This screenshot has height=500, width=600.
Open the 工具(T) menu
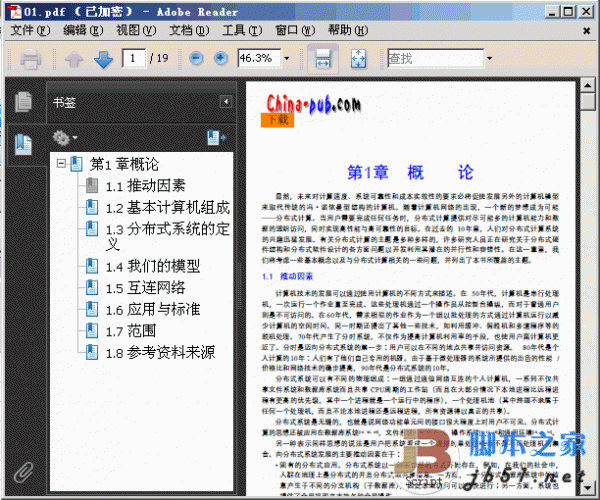tap(242, 30)
